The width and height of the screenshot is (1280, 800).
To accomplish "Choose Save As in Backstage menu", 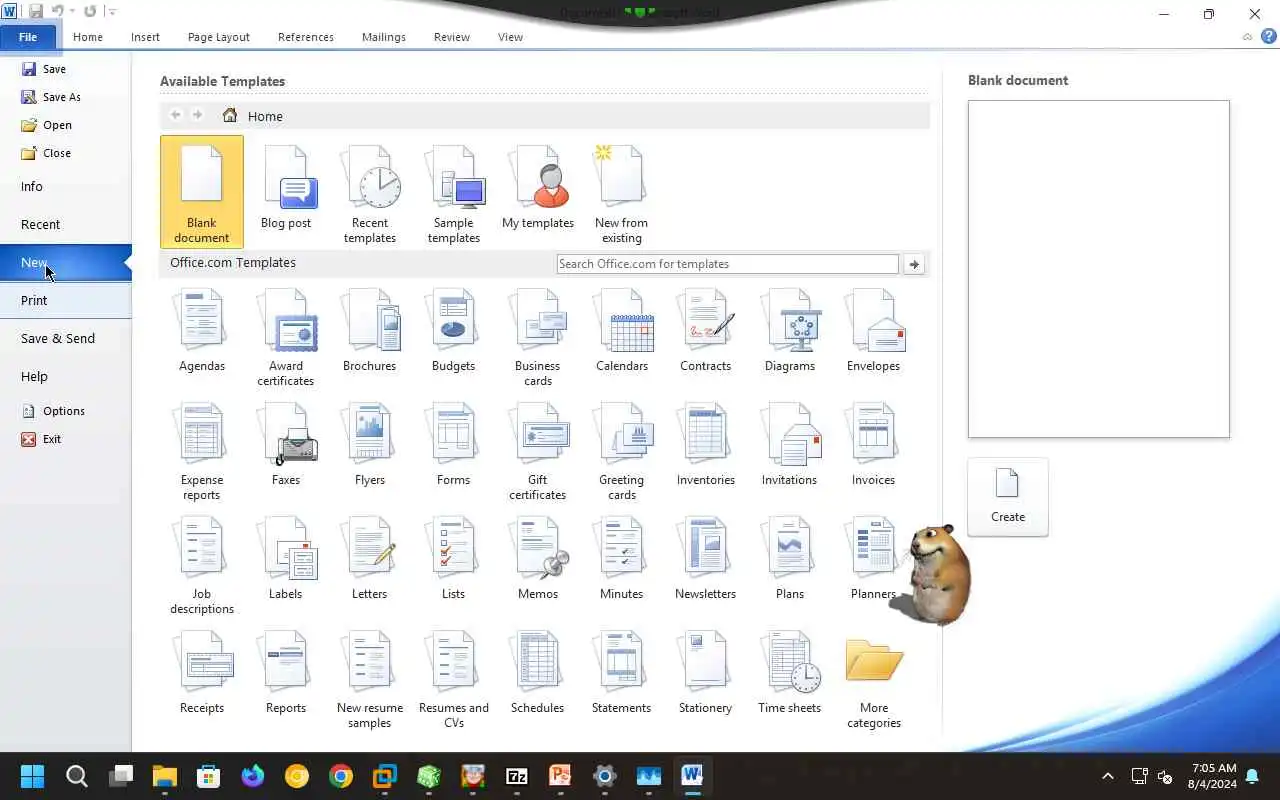I will tap(51, 97).
